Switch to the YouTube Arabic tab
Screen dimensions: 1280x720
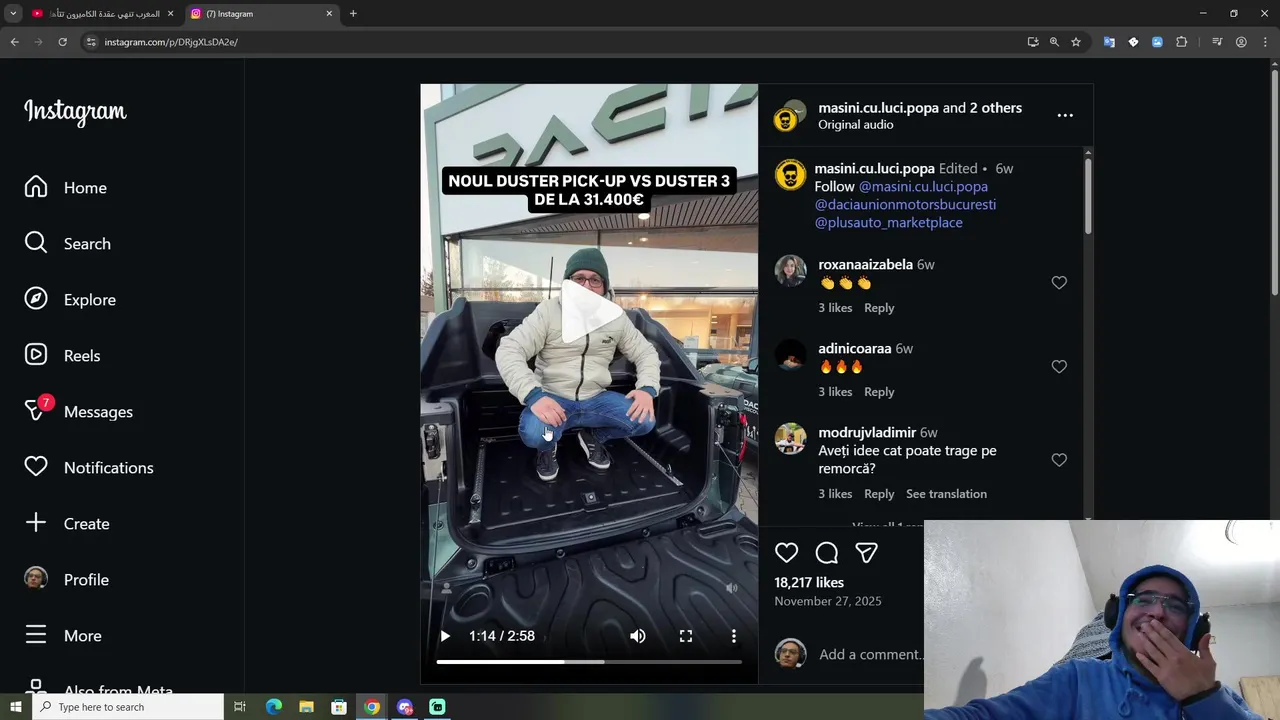103,14
